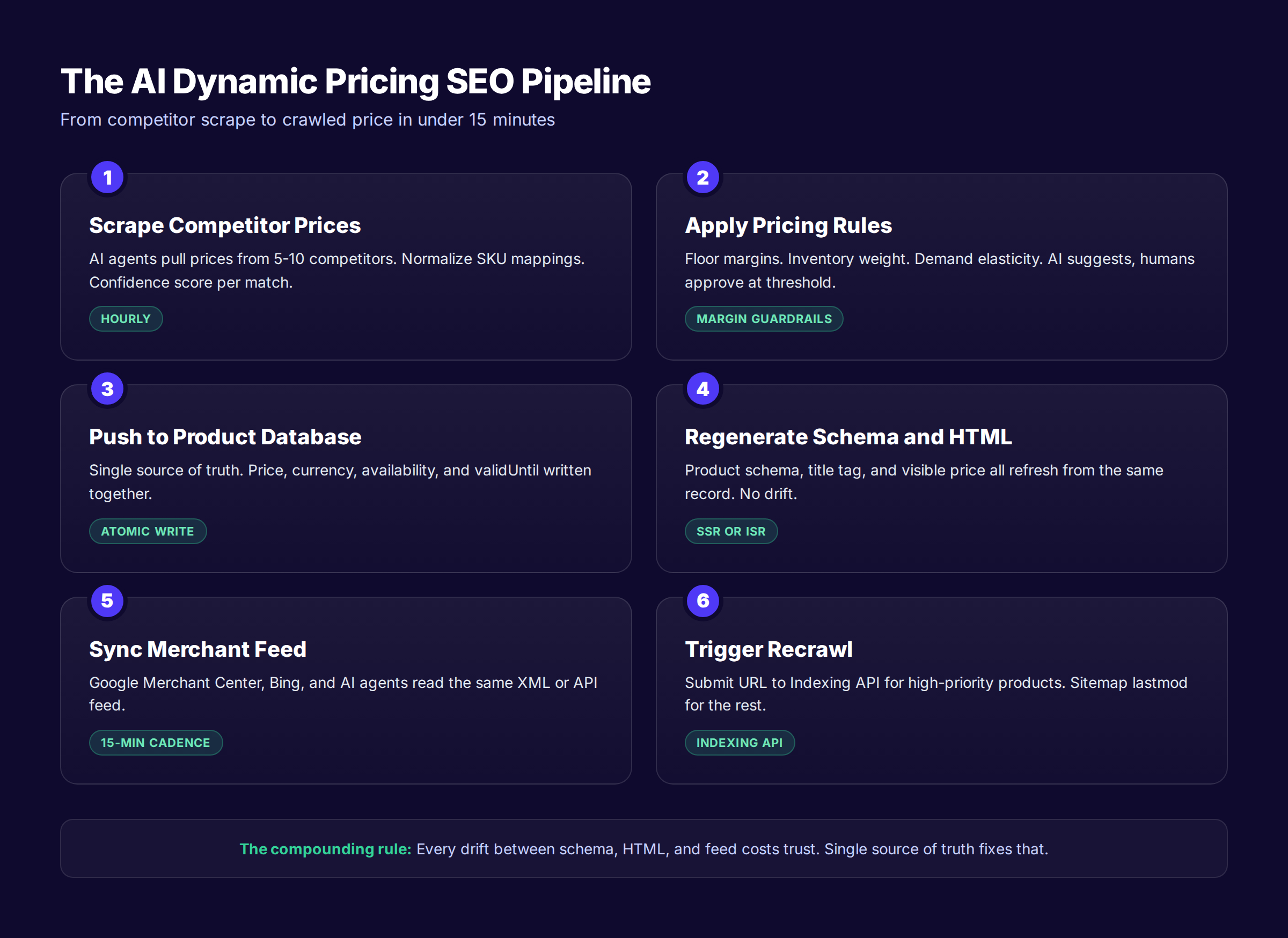Click the "Apply Pricing Rules" heading
The image size is (1288, 938).
click(x=788, y=225)
